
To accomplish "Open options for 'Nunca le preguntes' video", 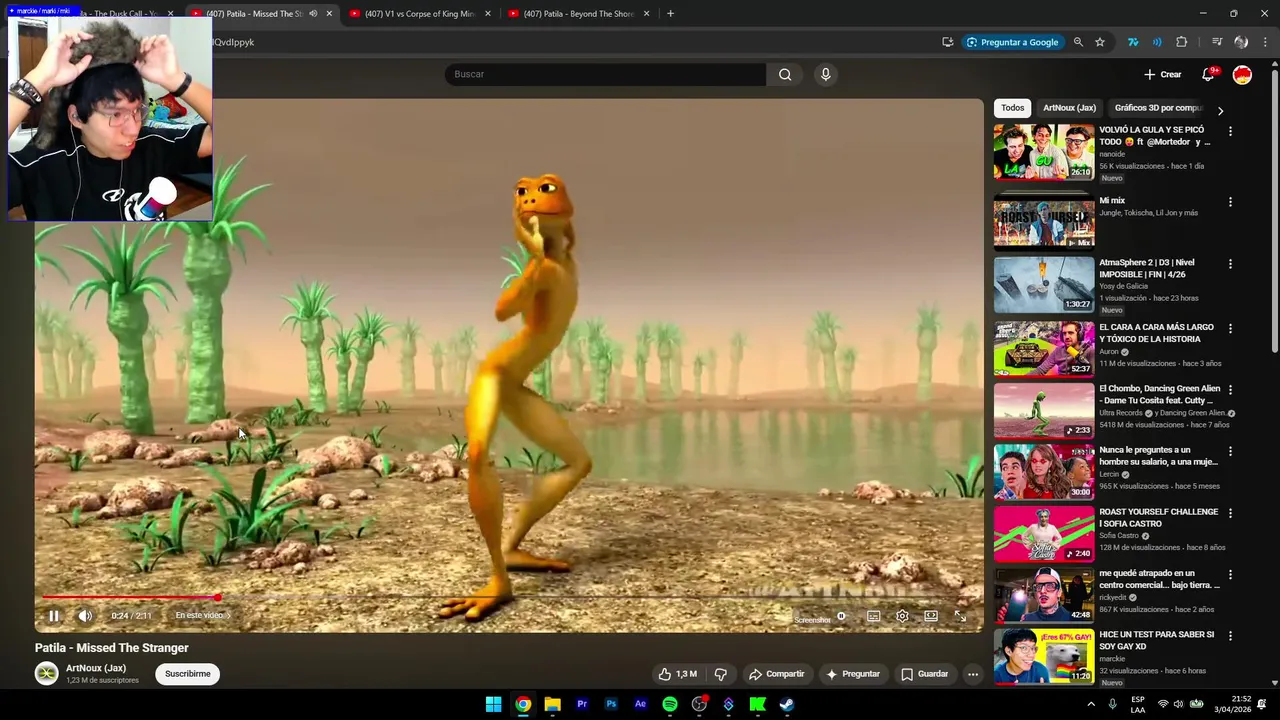I will pyautogui.click(x=1230, y=451).
